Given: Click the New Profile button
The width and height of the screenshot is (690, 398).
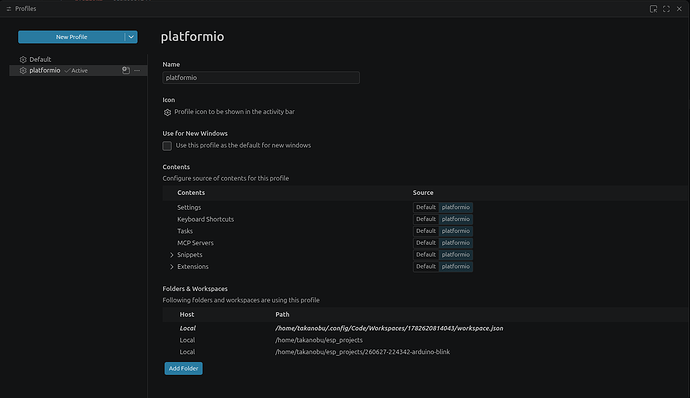Looking at the screenshot, I should (71, 37).
